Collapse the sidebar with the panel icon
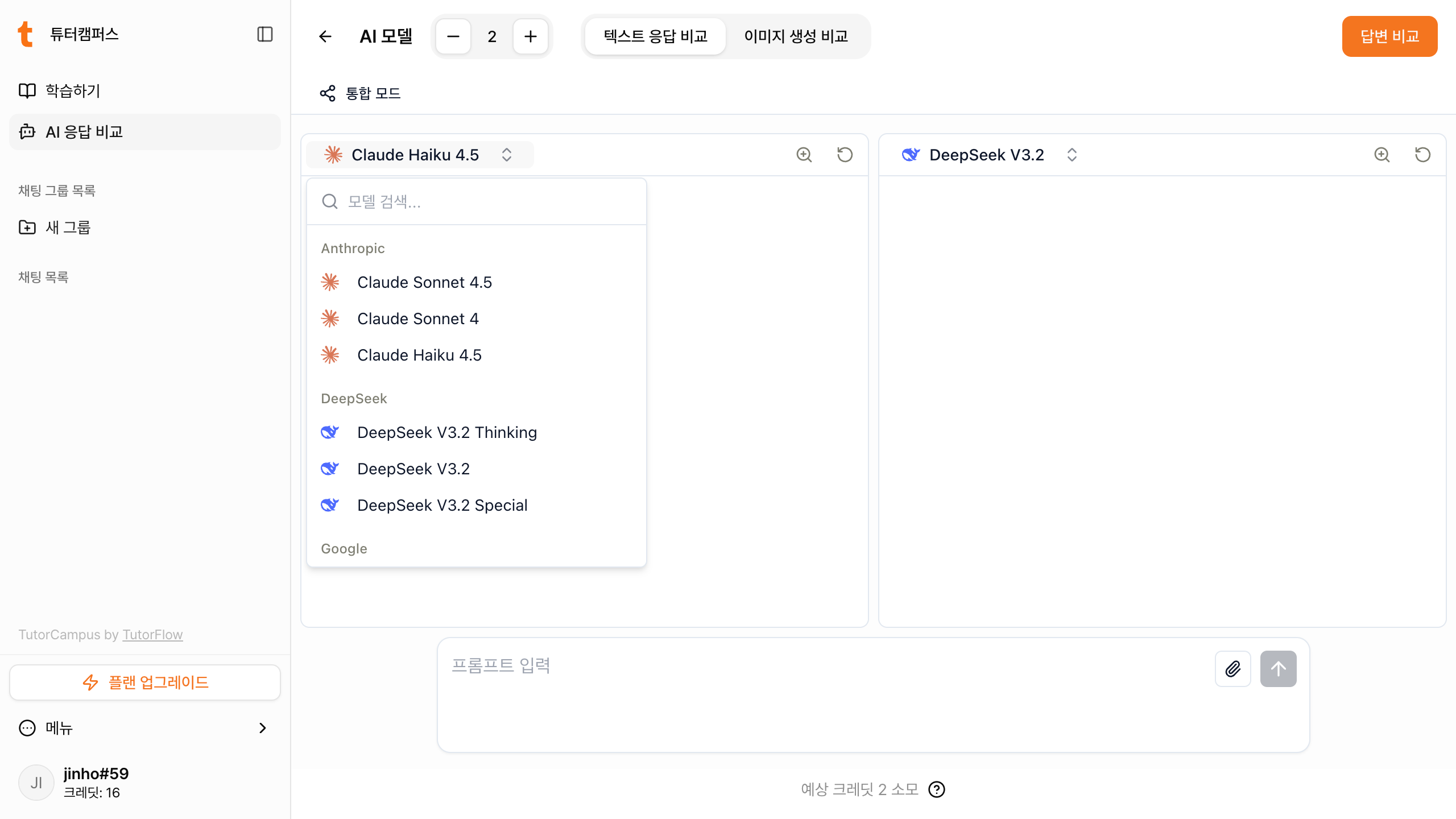The height and width of the screenshot is (819, 1456). point(265,34)
